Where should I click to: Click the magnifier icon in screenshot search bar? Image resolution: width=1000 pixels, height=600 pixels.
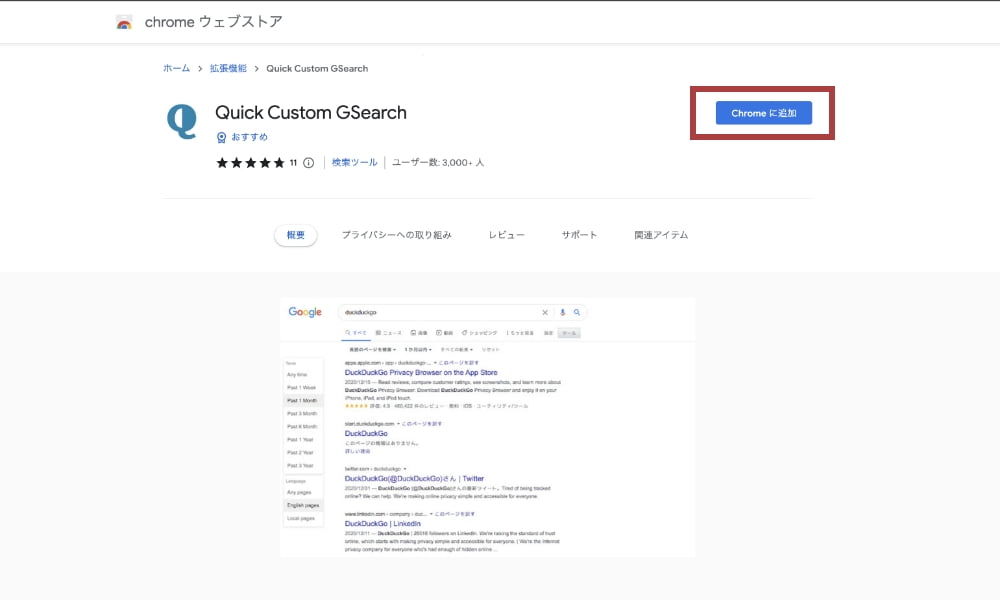click(x=577, y=312)
